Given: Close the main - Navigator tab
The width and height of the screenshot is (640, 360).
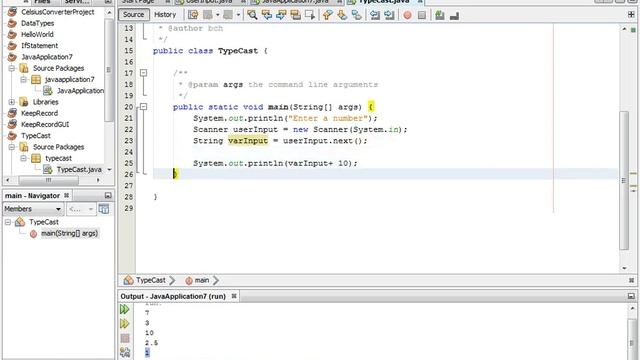Looking at the screenshot, I should [x=67, y=196].
